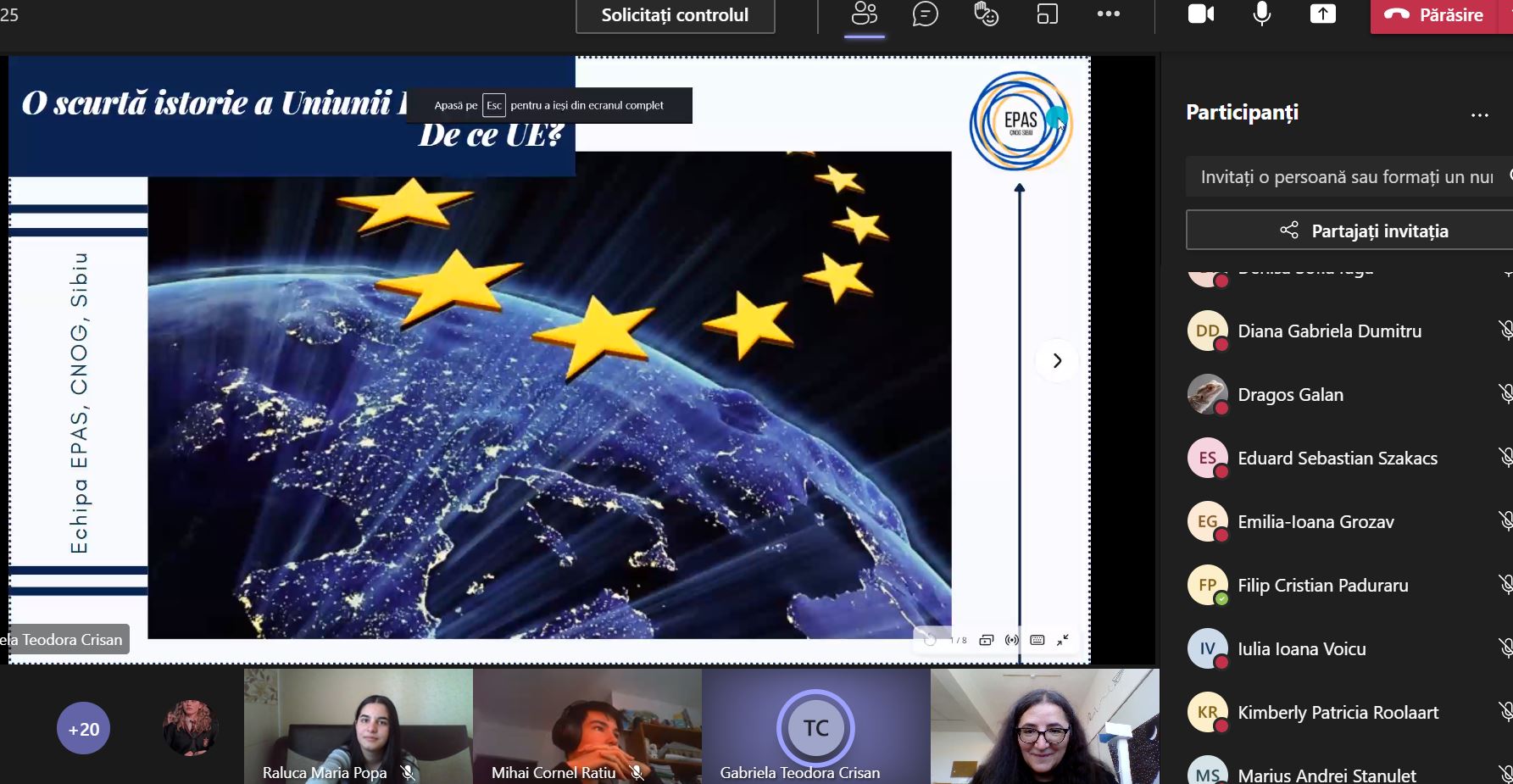Select Filip Cristian Paduraru in participants list
Viewport: 1513px width, 784px height.
point(1322,586)
